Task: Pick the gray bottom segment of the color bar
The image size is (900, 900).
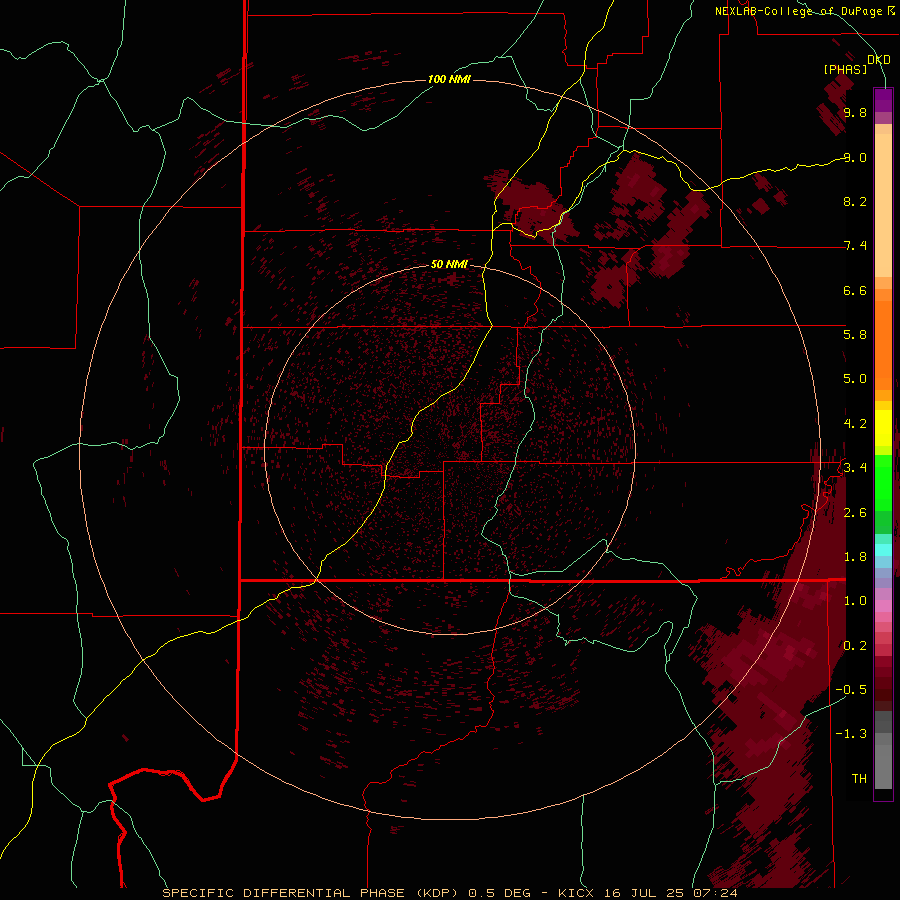Action: pos(883,766)
